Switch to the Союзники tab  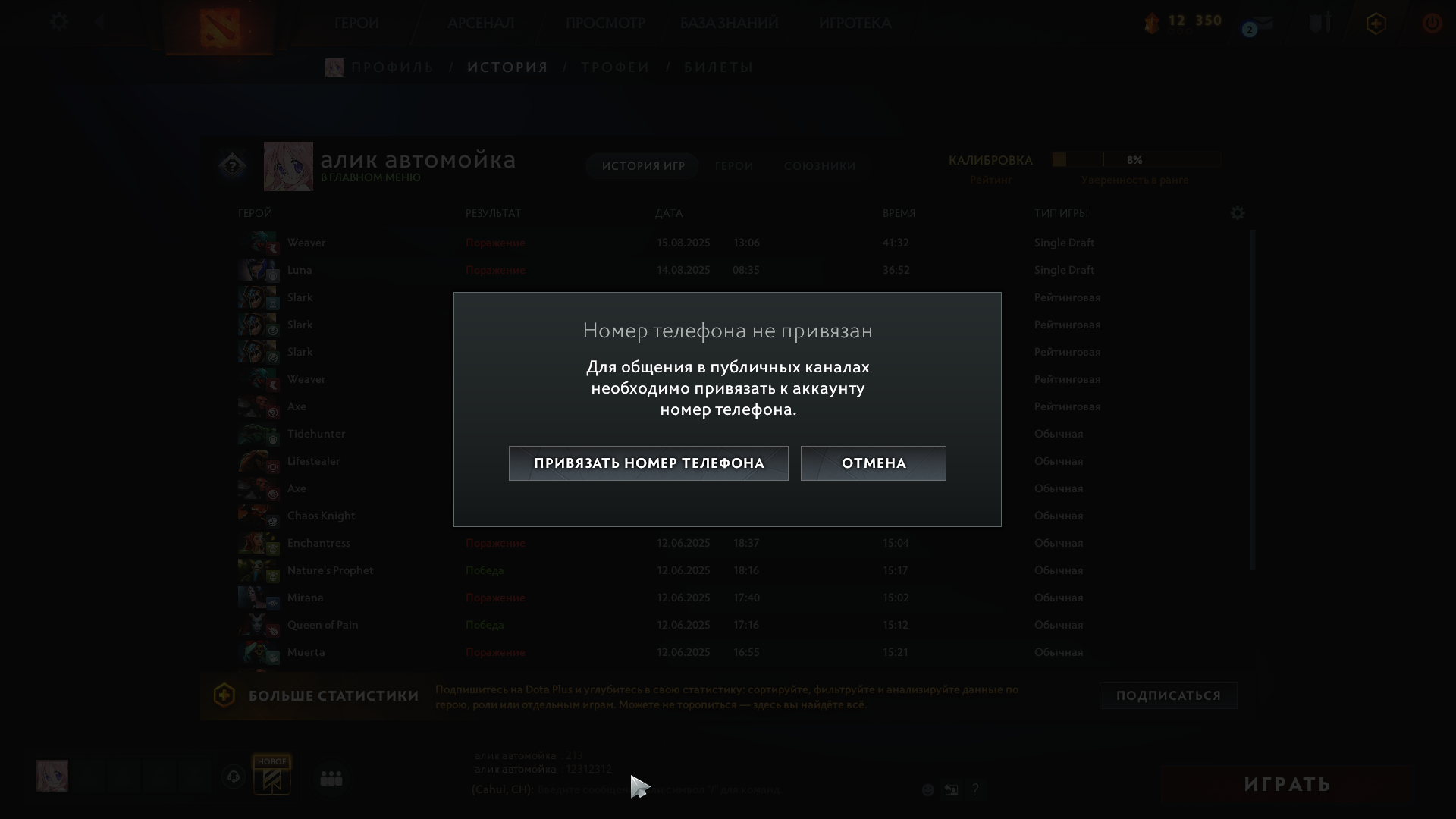(820, 166)
